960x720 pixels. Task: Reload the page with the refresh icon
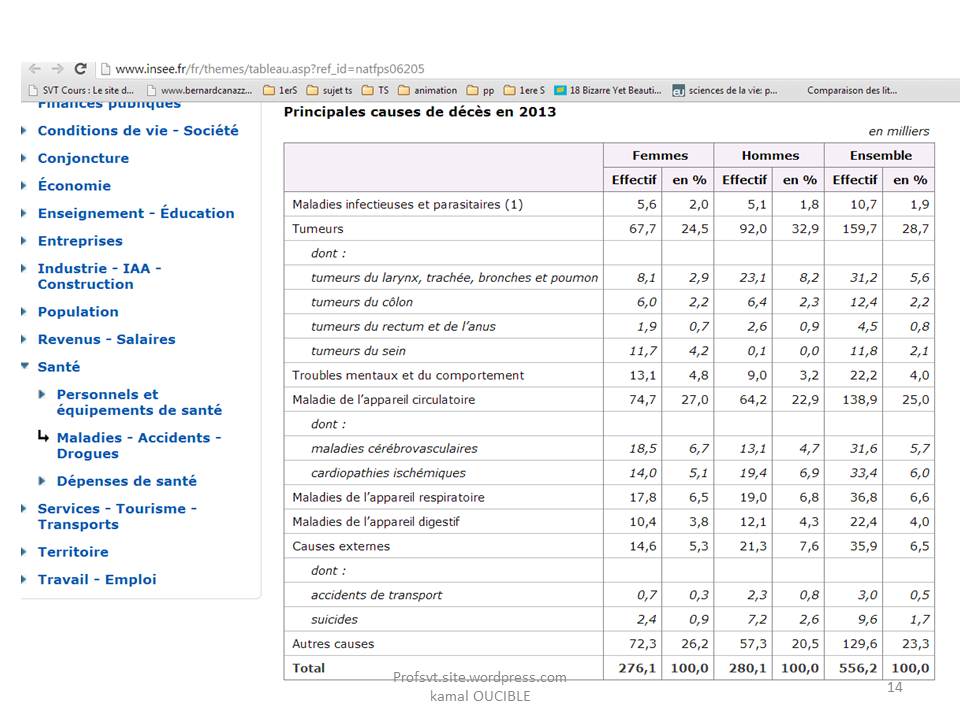[80, 69]
